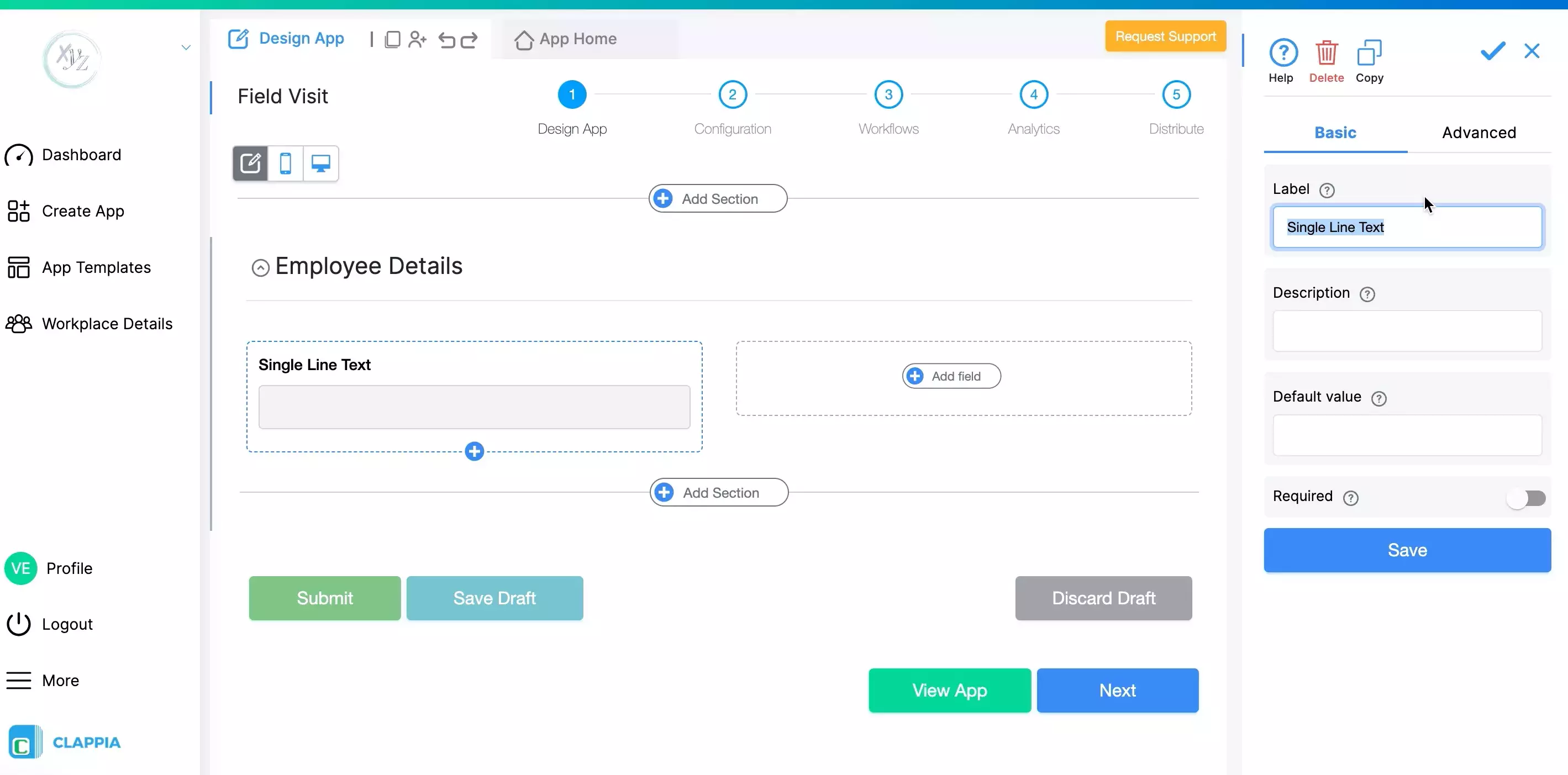Click Request Support

(x=1165, y=36)
